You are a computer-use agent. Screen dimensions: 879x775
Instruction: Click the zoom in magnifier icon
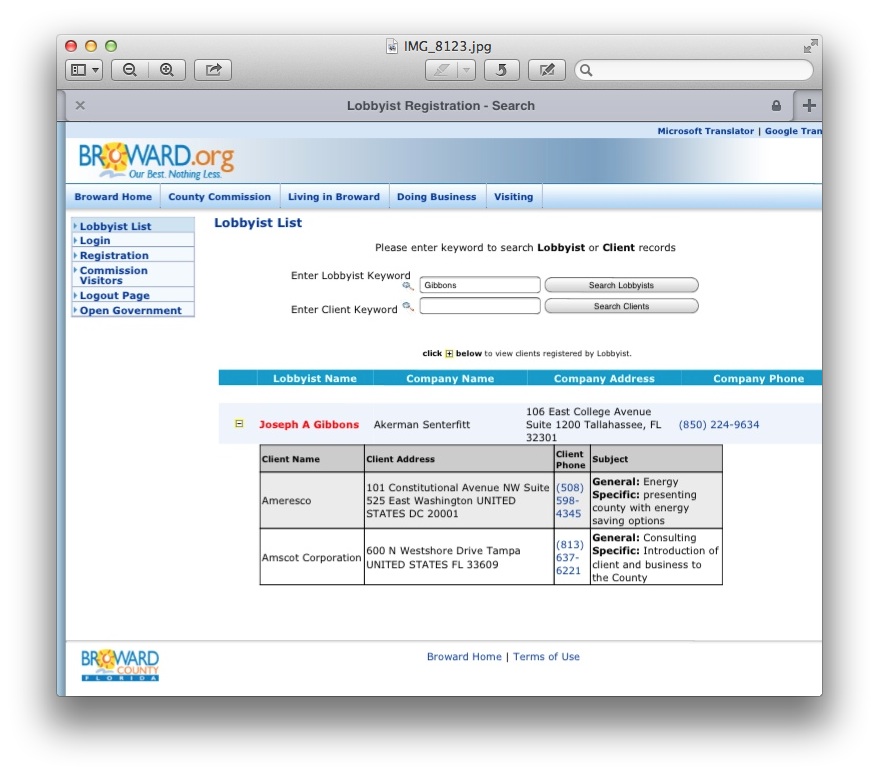pyautogui.click(x=167, y=70)
